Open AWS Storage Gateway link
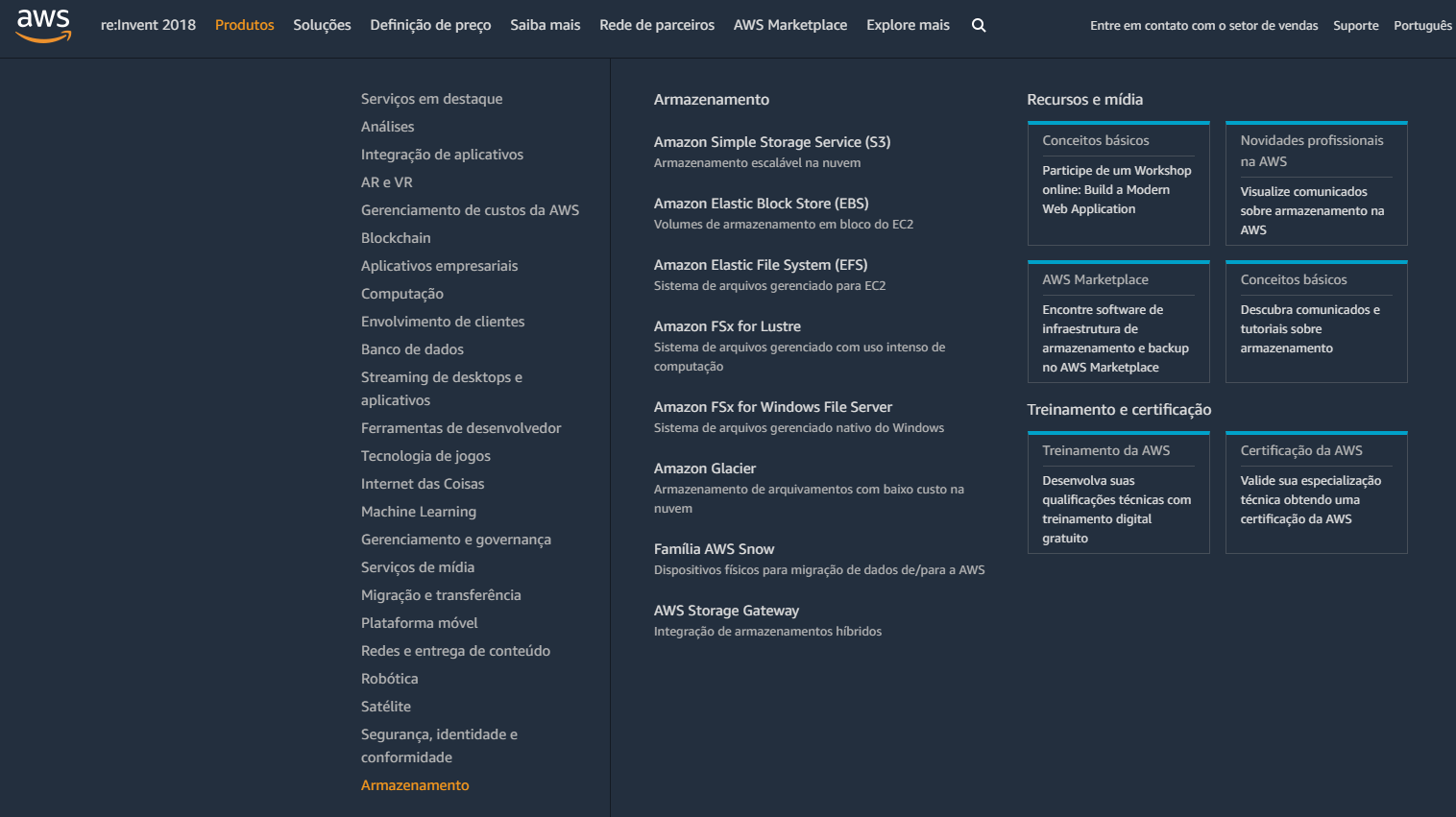Viewport: 1456px width, 817px height. (x=726, y=611)
